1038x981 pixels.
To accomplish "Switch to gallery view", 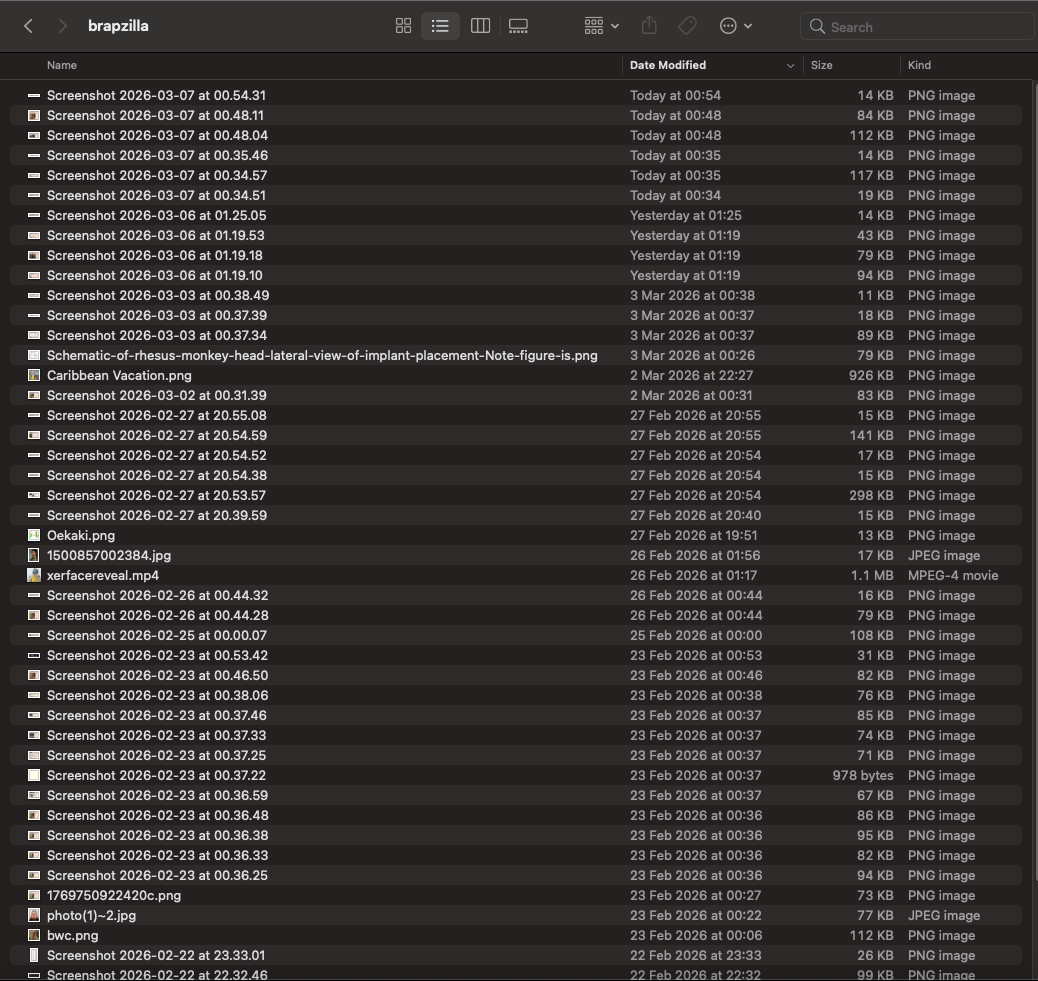I will 518,26.
